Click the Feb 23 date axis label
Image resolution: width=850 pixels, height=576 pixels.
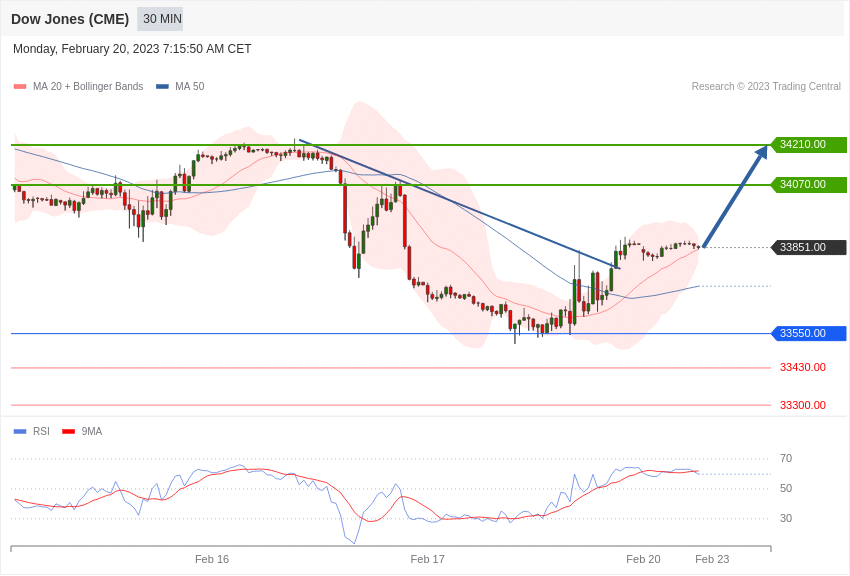tap(712, 559)
